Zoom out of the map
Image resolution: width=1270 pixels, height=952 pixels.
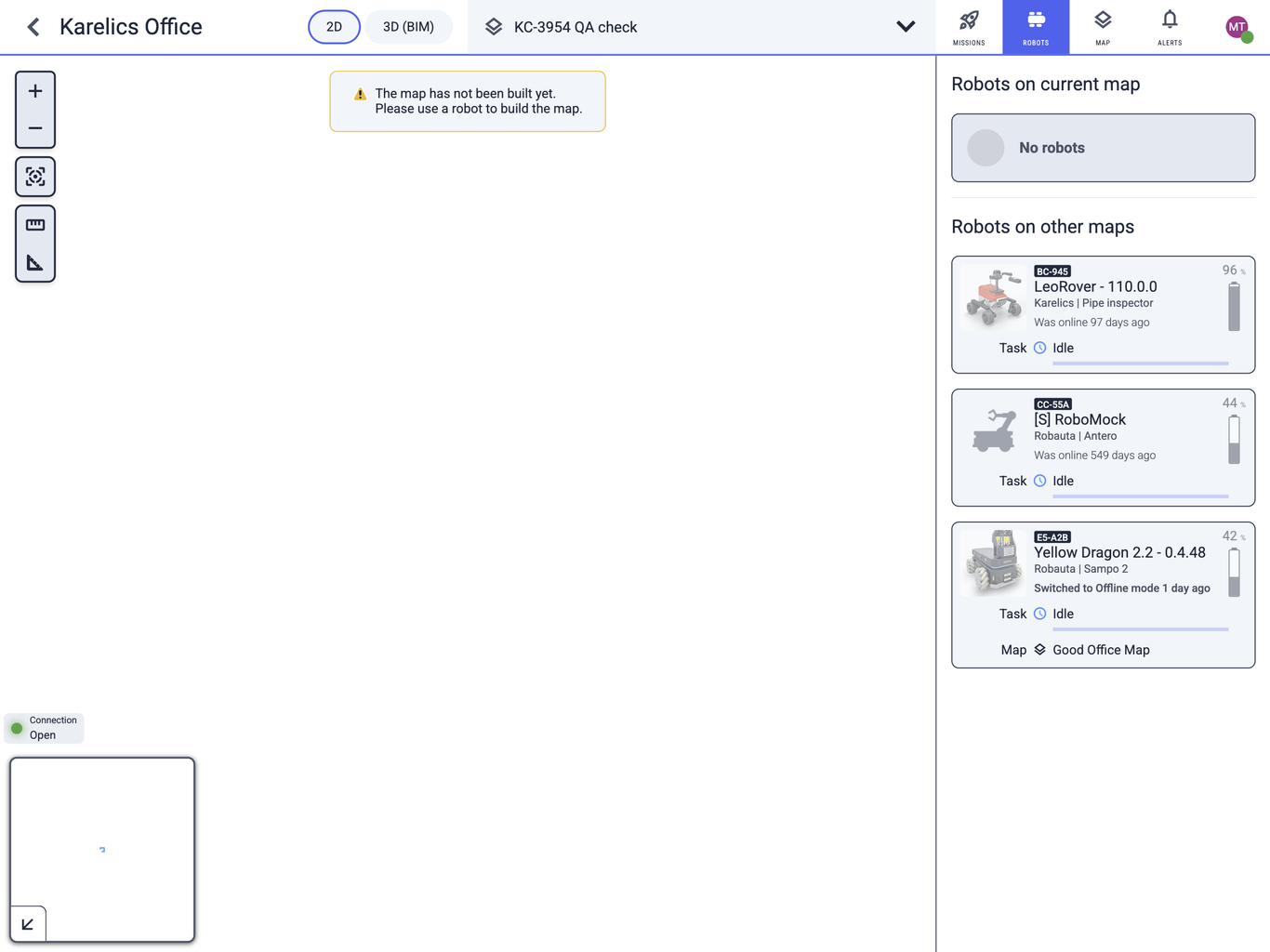coord(35,128)
